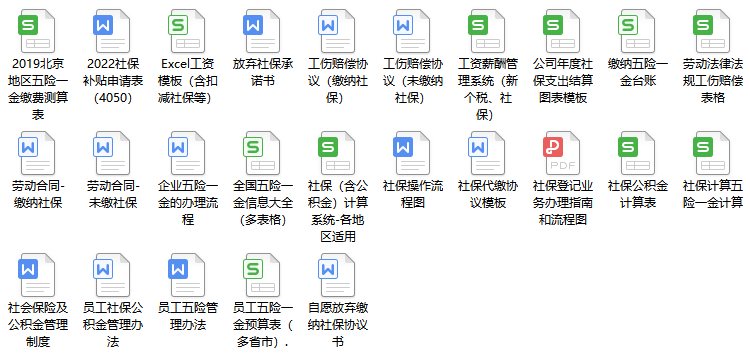Select the 劳动合同-未缴社保 document icon
This screenshot has width=750, height=362.
pyautogui.click(x=112, y=153)
